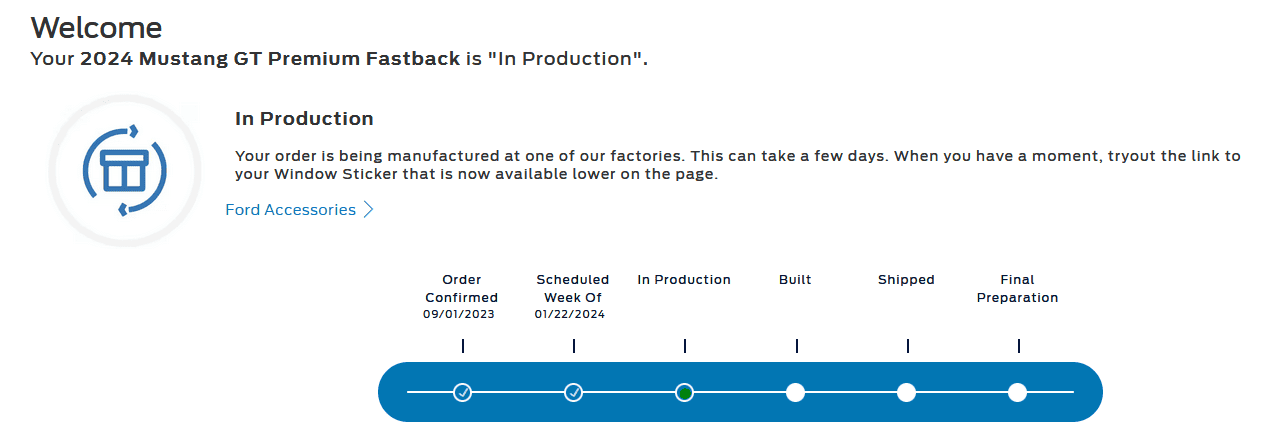
Task: Click the Final Preparation timeline label
Action: pyautogui.click(x=1017, y=289)
